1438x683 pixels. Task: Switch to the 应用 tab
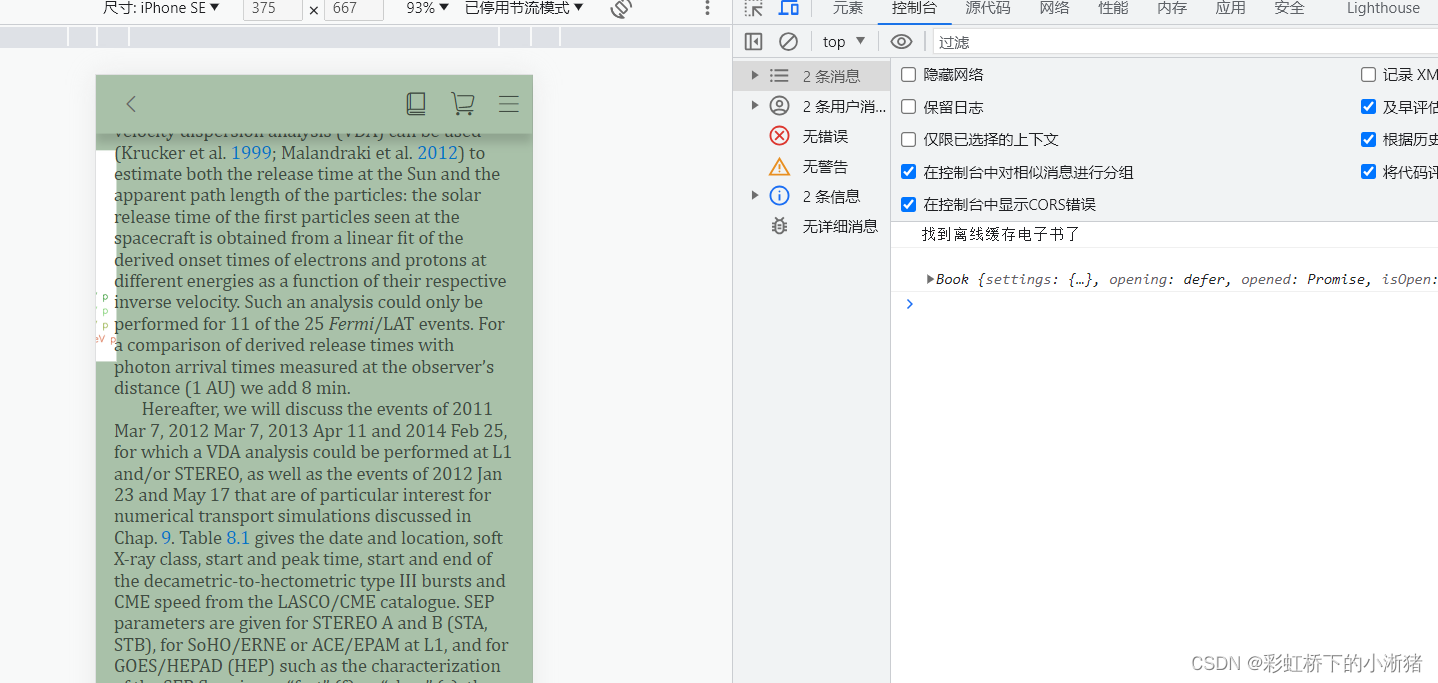pos(1231,9)
